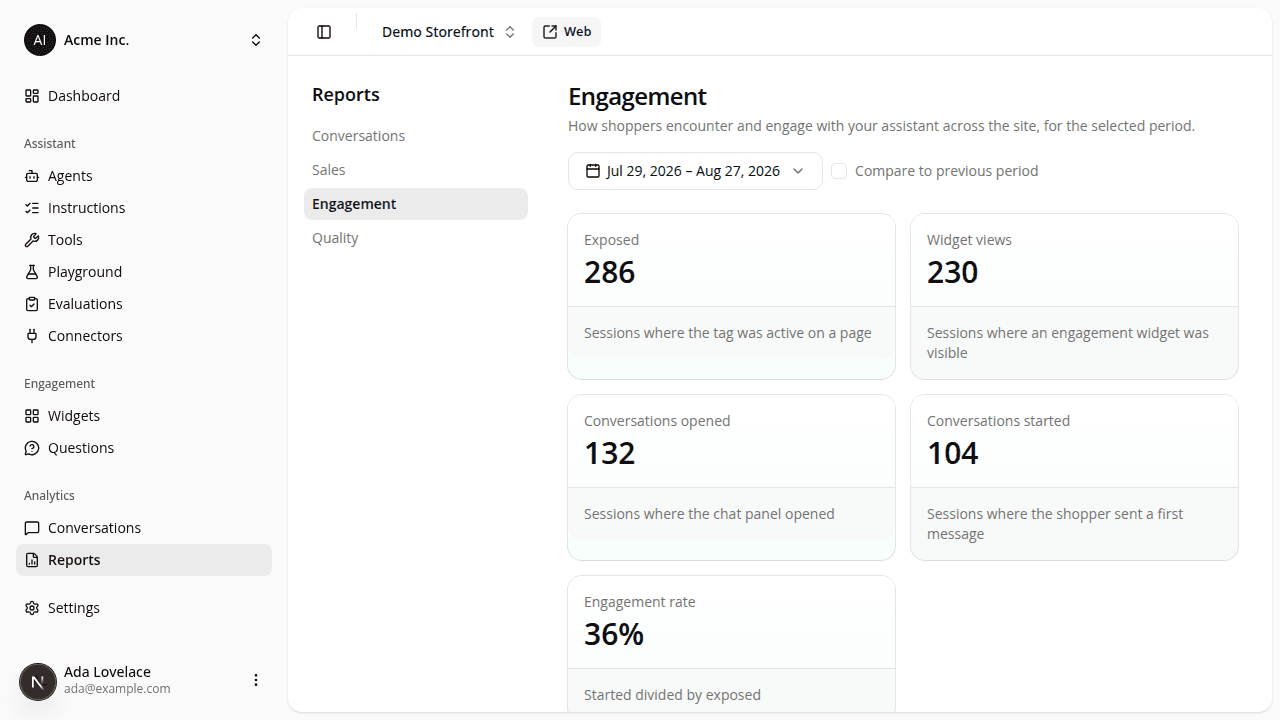
Task: Click the Exposed metric card
Action: coord(731,296)
